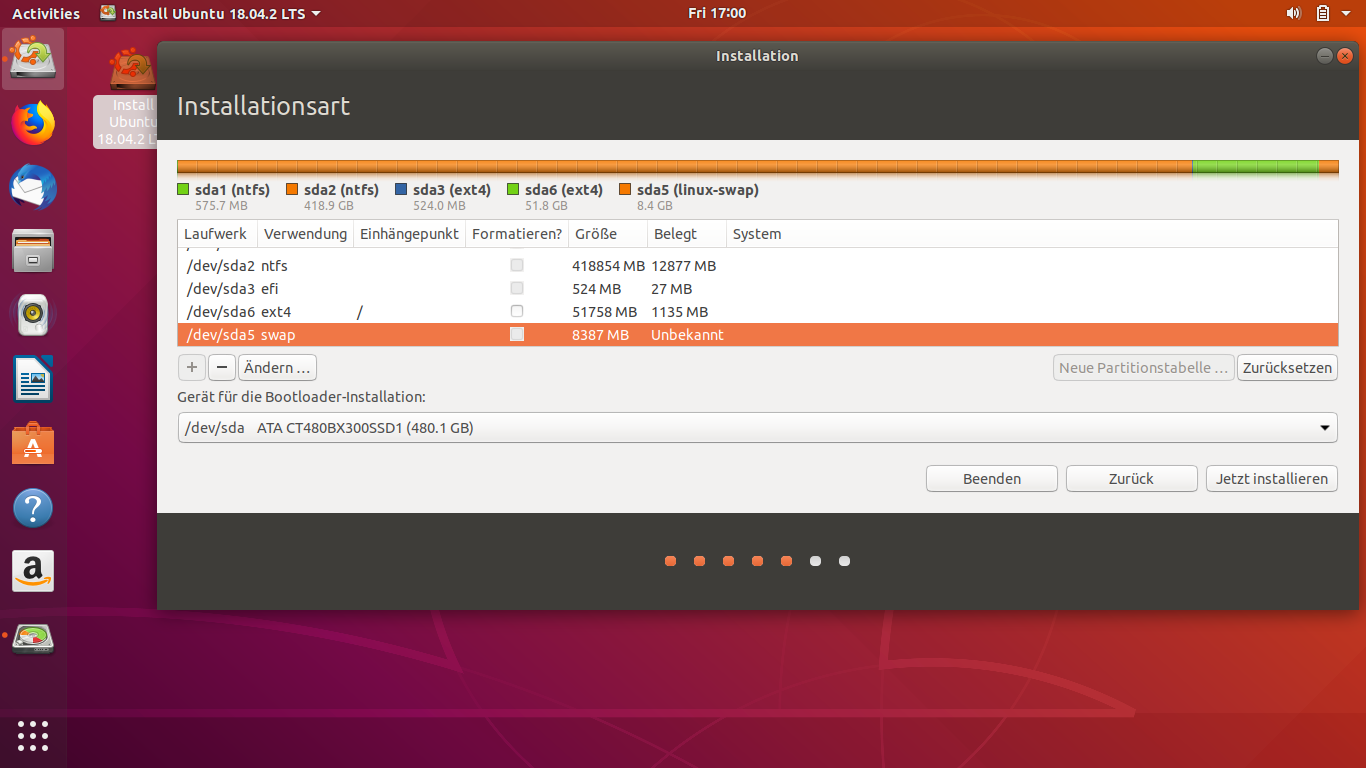Click the mount point / of sda6
1366x768 pixels.
click(359, 312)
